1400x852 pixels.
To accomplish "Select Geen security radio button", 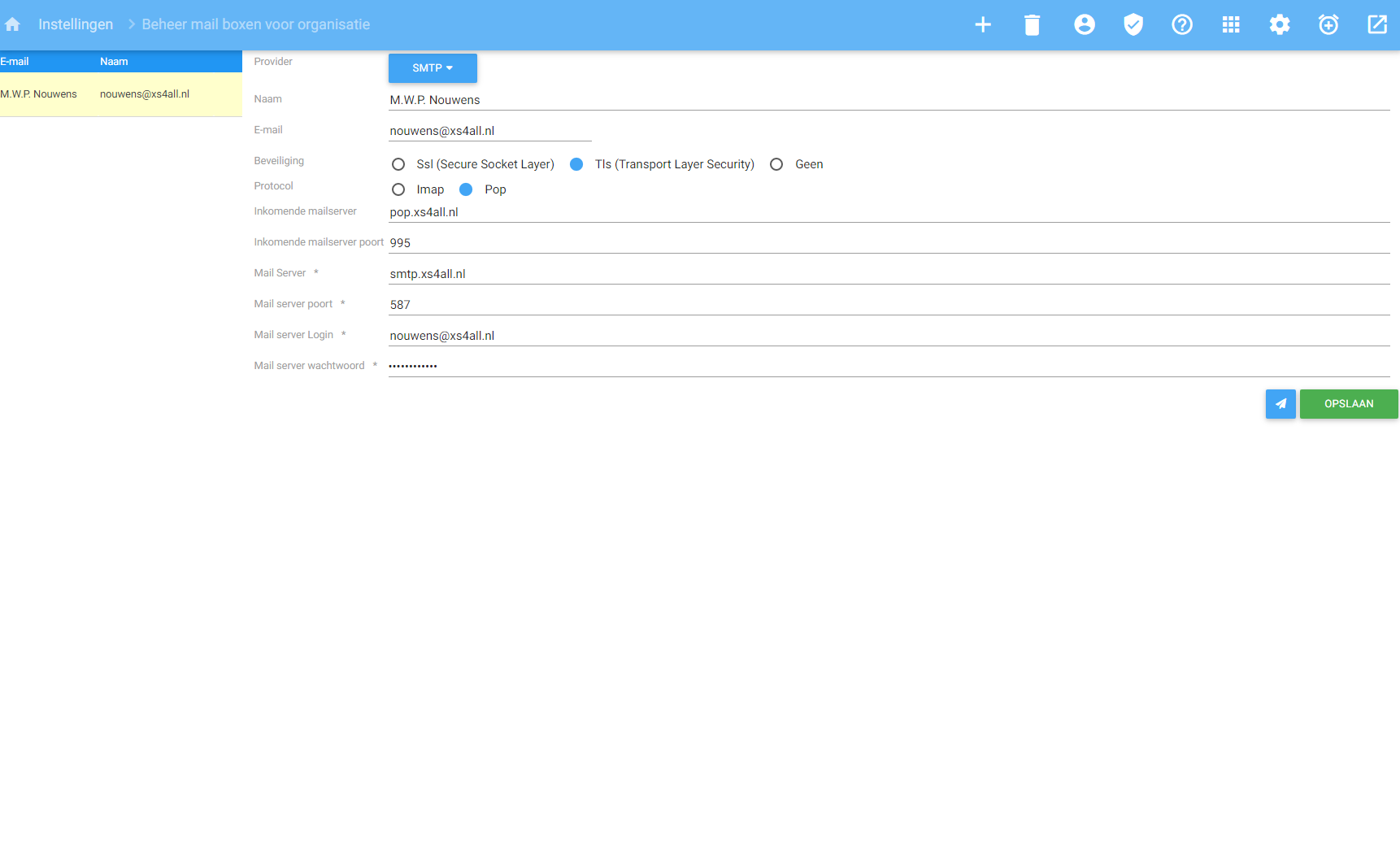I will 776,164.
